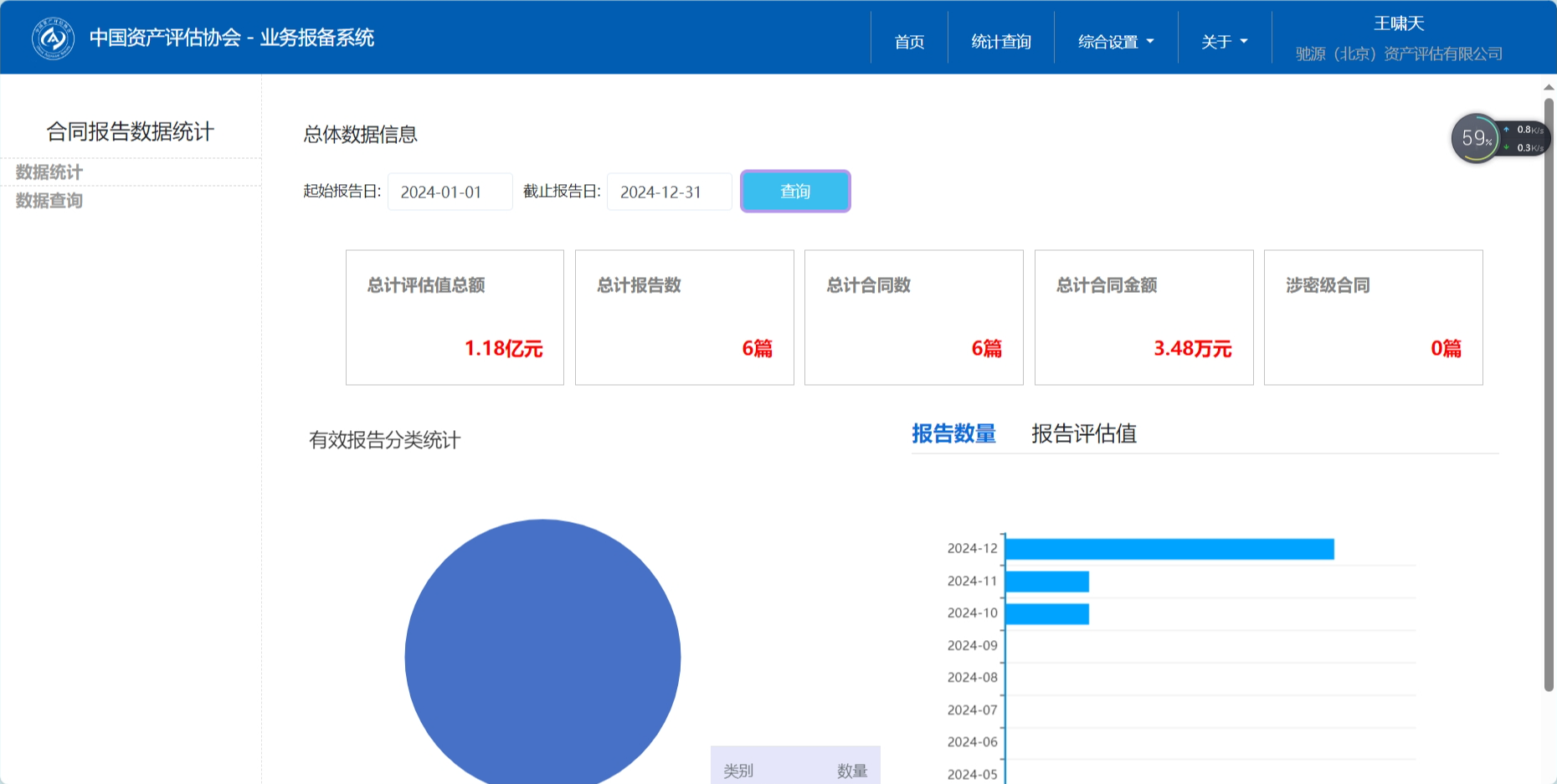
Task: Expand the 关于 dropdown menu
Action: [1224, 42]
